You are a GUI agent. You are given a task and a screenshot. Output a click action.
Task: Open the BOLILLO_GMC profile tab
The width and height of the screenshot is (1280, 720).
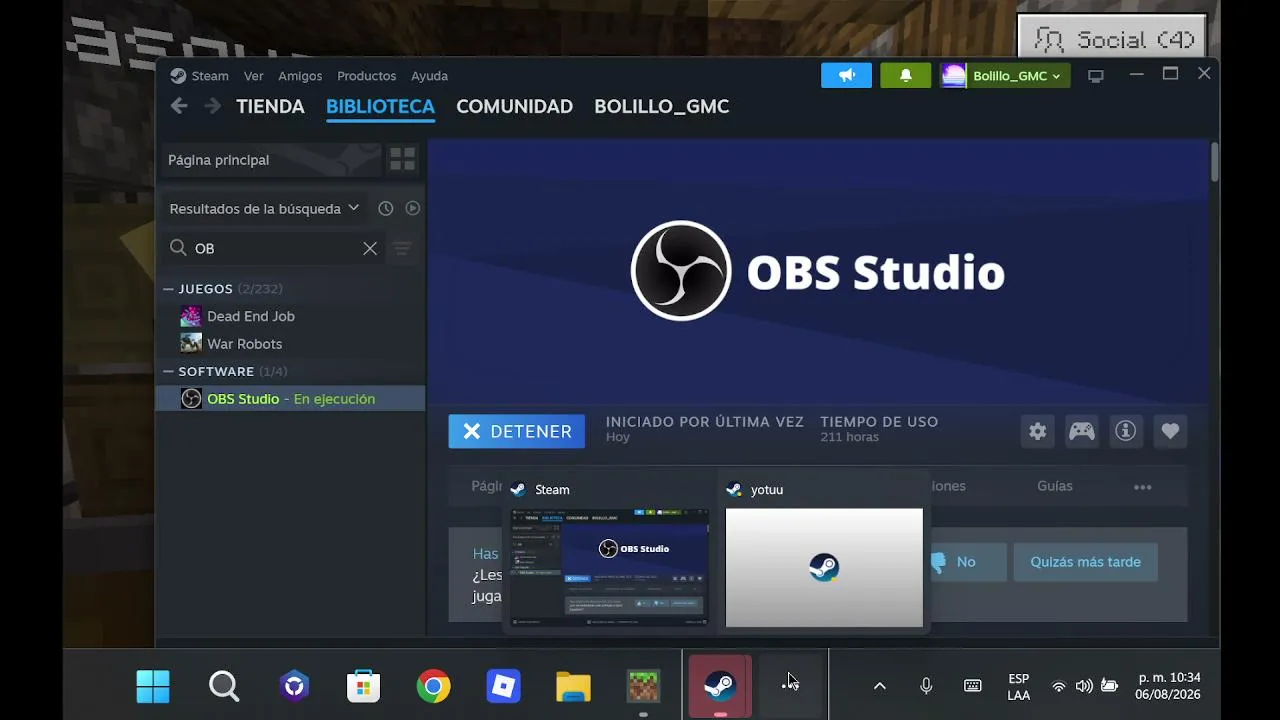click(661, 106)
